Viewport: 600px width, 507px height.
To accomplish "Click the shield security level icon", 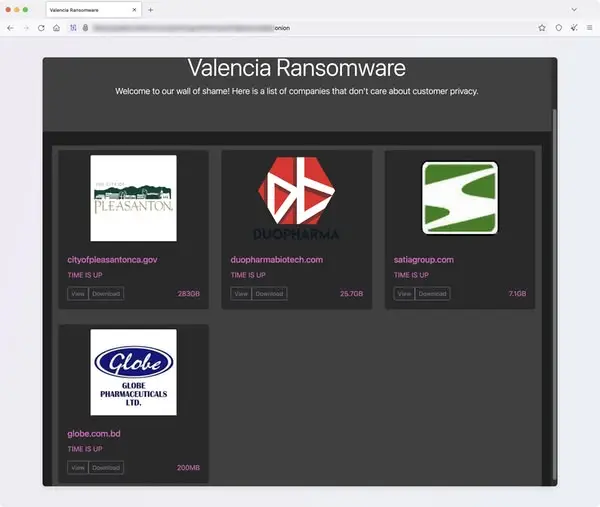I will (x=559, y=28).
